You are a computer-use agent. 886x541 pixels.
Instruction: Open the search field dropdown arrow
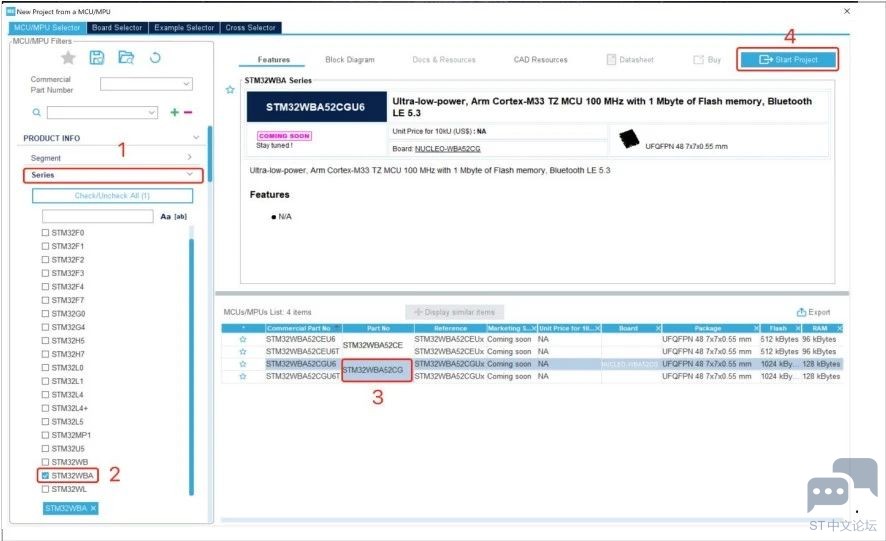click(151, 112)
